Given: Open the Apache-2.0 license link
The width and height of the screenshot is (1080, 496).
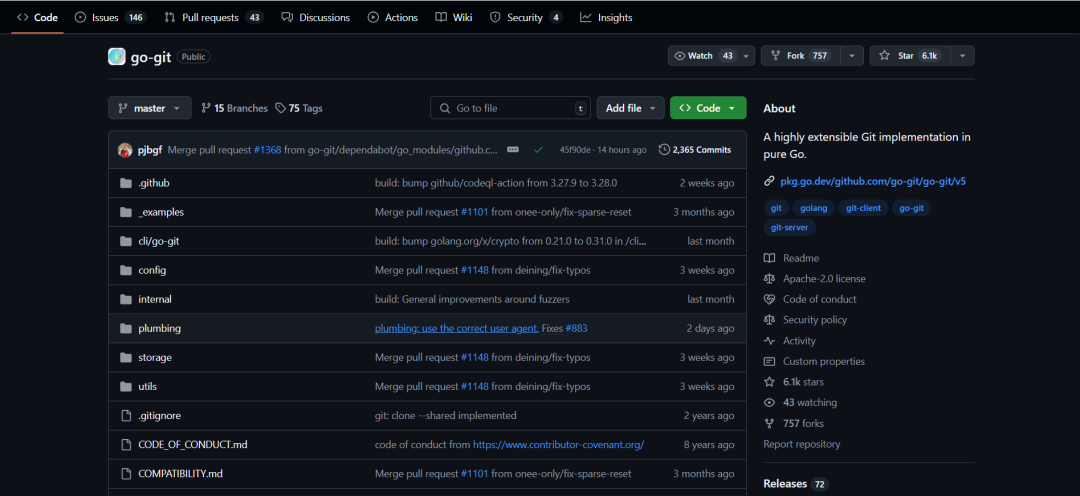Looking at the screenshot, I should 815,278.
